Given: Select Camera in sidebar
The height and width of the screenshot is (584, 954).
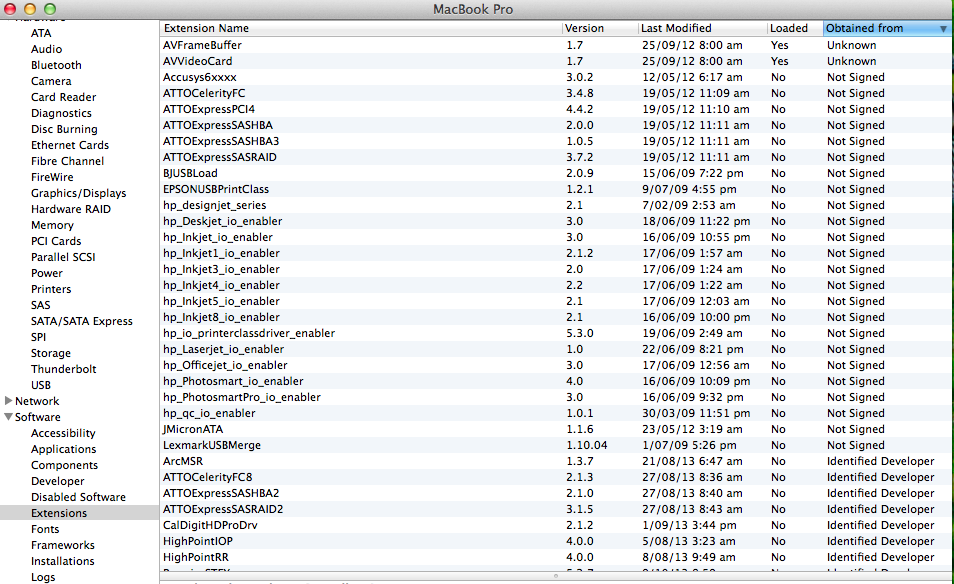Looking at the screenshot, I should pyautogui.click(x=51, y=81).
